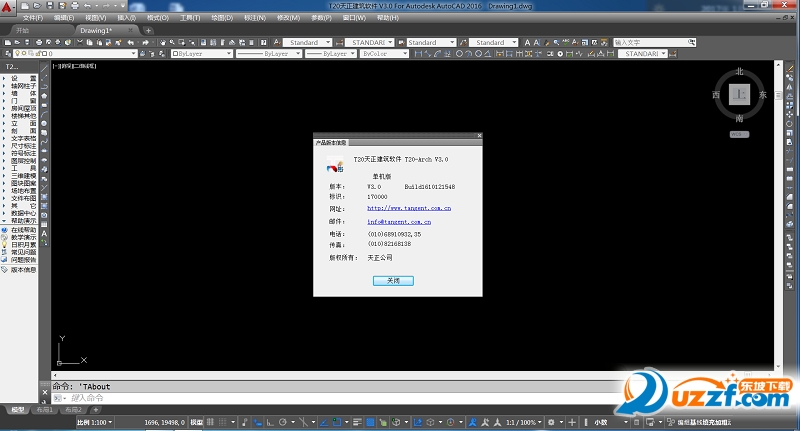Open the http://www.tangent.com.cn link
This screenshot has height=431, width=800.
click(409, 208)
